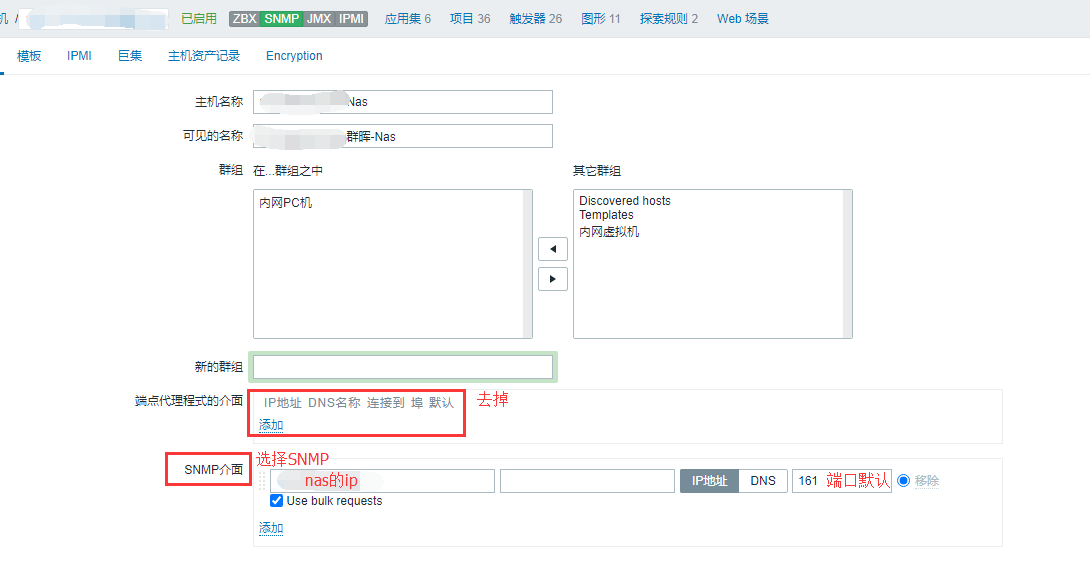The image size is (1090, 561).
Task: Open the 探索规则 2 link
Action: coord(669,19)
